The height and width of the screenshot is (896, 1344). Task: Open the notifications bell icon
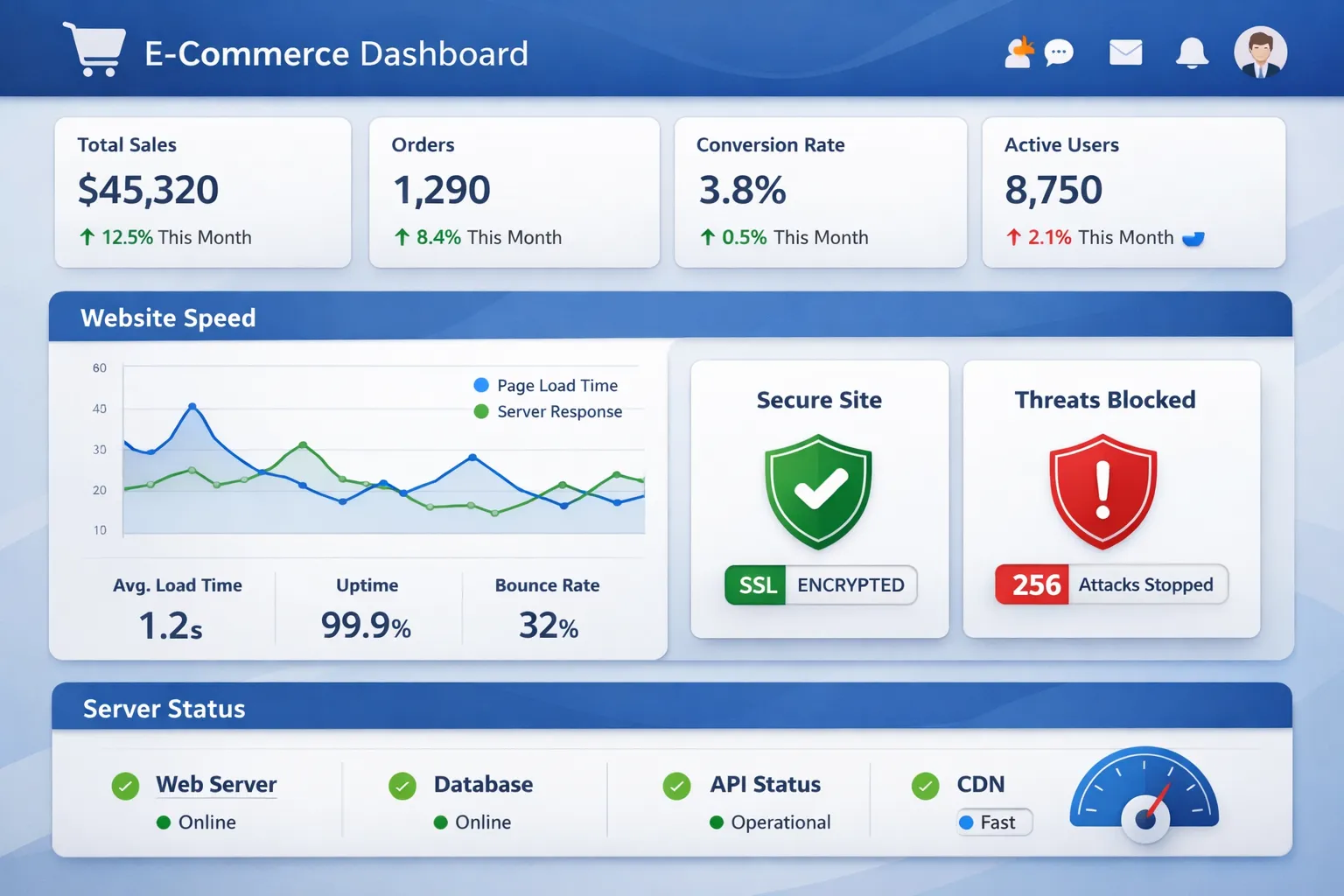pyautogui.click(x=1192, y=52)
